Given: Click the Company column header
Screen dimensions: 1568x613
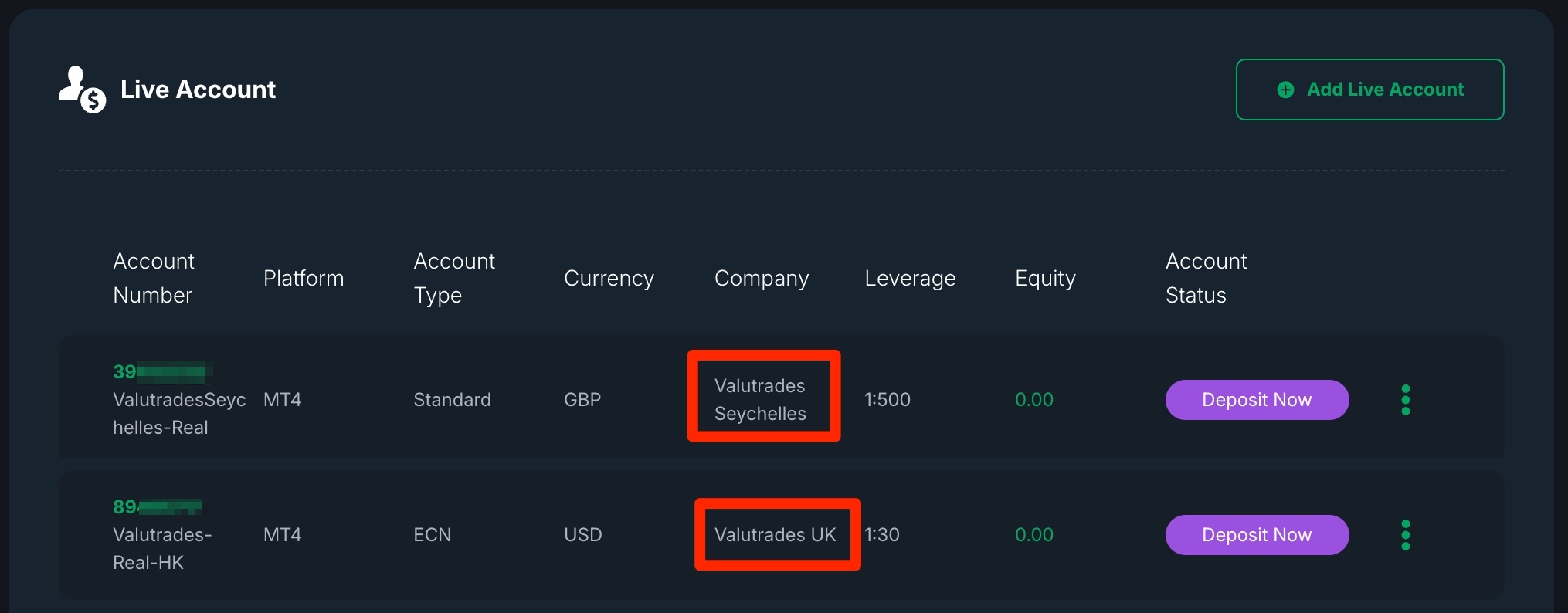Looking at the screenshot, I should point(762,278).
